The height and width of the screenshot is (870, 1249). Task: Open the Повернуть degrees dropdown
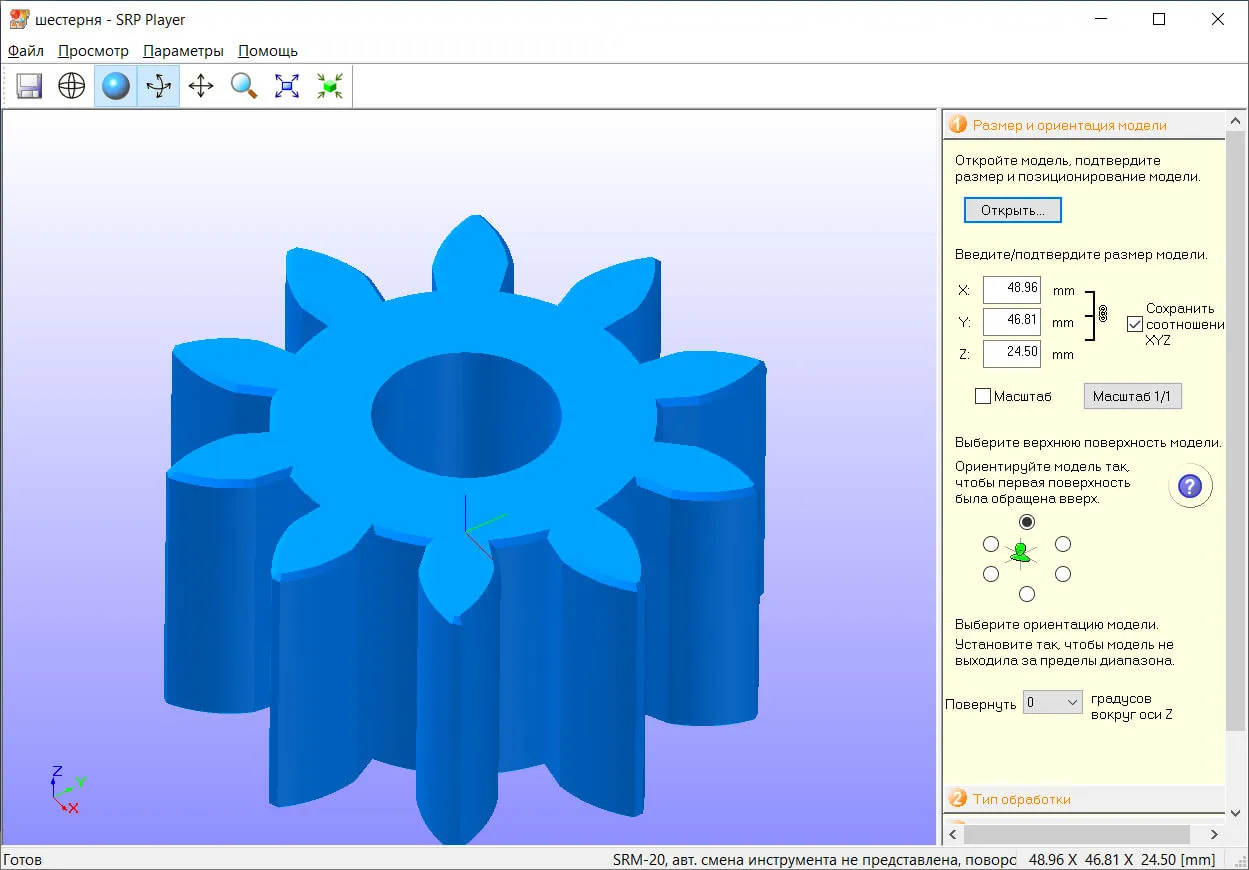[x=1053, y=702]
